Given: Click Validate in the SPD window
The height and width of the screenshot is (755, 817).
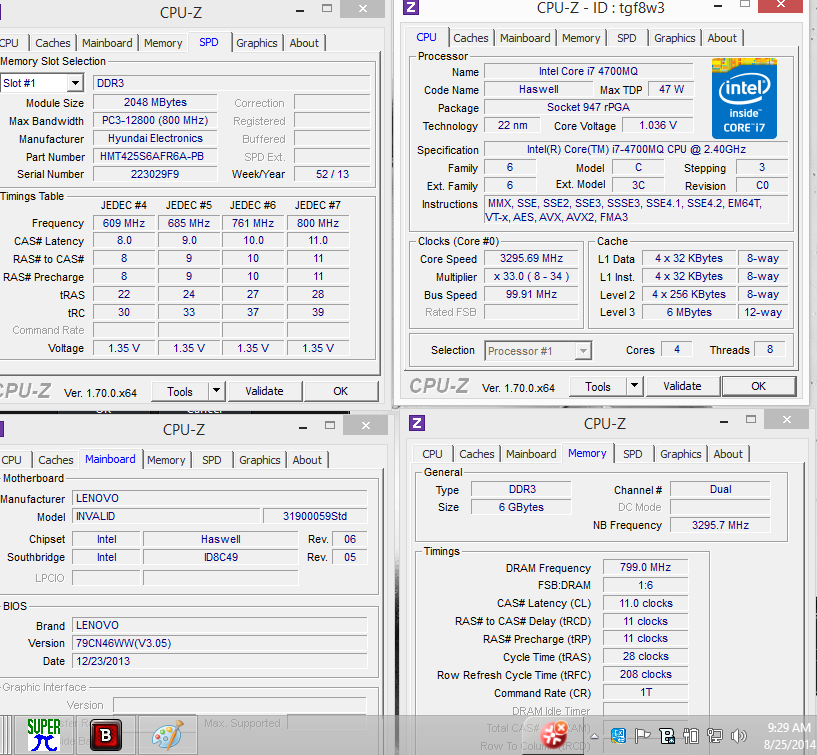Looking at the screenshot, I should (x=264, y=391).
